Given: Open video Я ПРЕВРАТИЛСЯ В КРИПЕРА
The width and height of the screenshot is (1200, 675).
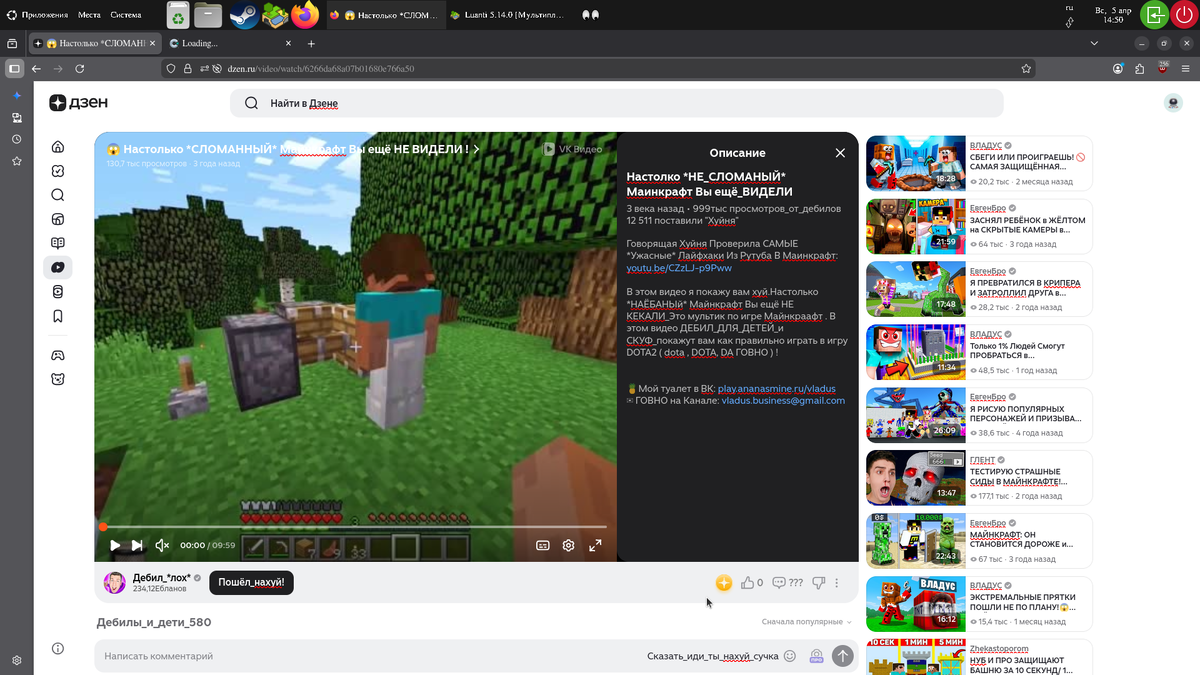Looking at the screenshot, I should click(x=915, y=289).
